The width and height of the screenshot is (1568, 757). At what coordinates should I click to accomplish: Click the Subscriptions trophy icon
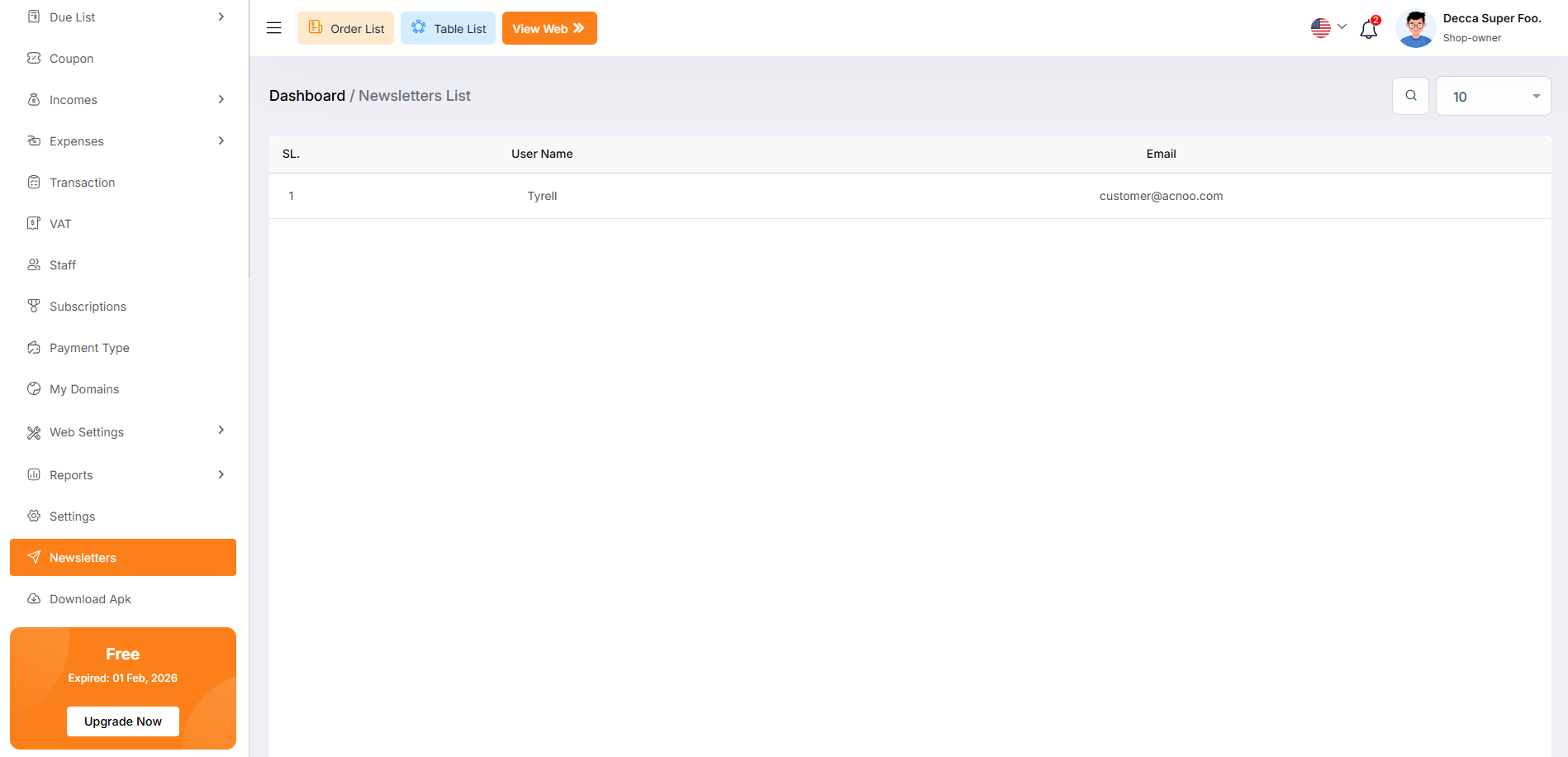(x=34, y=306)
